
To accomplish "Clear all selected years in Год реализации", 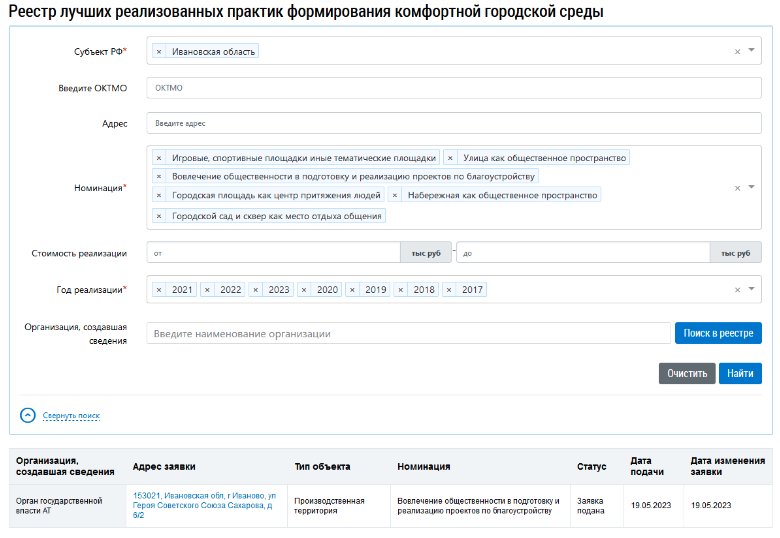I will tap(737, 290).
